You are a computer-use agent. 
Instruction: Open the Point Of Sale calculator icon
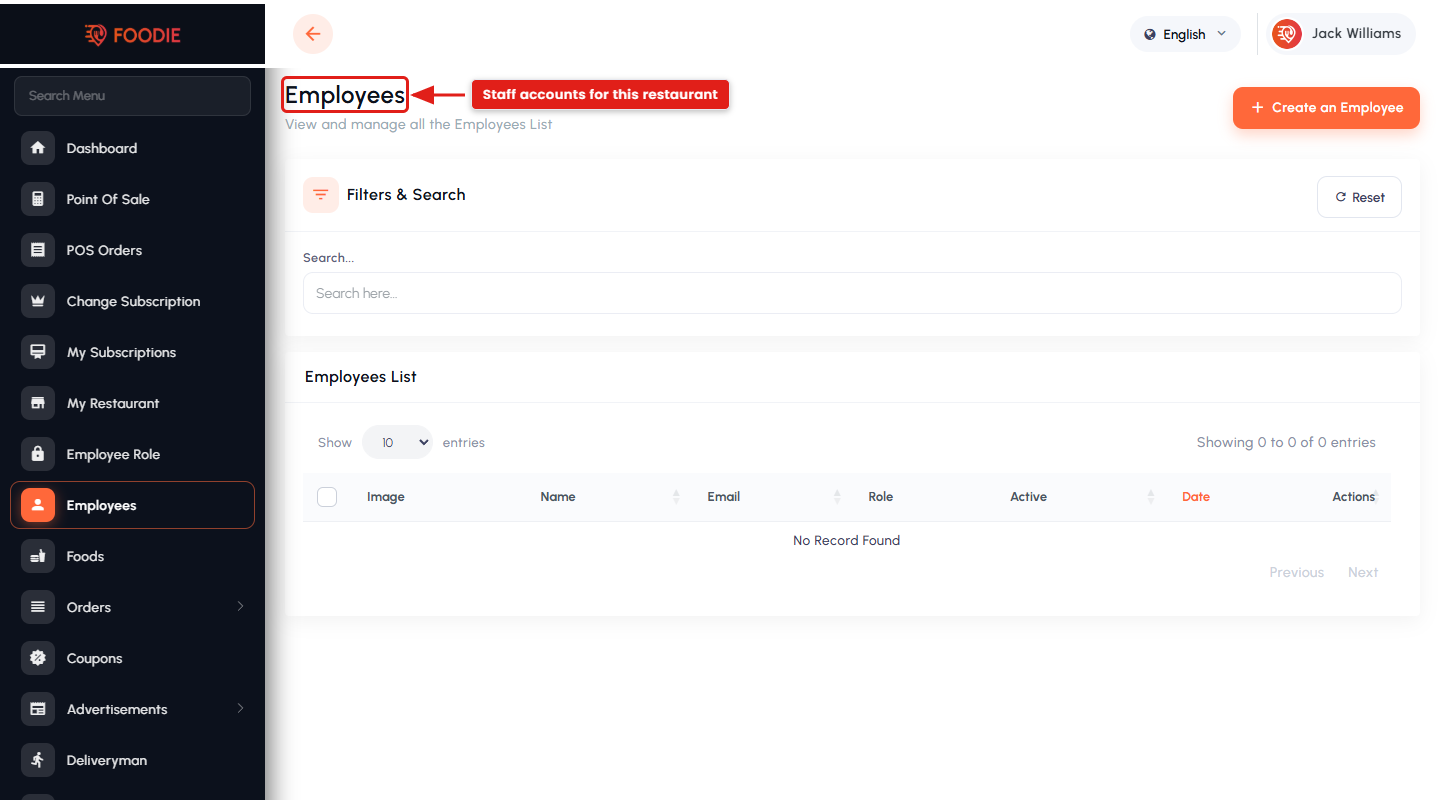click(x=38, y=199)
